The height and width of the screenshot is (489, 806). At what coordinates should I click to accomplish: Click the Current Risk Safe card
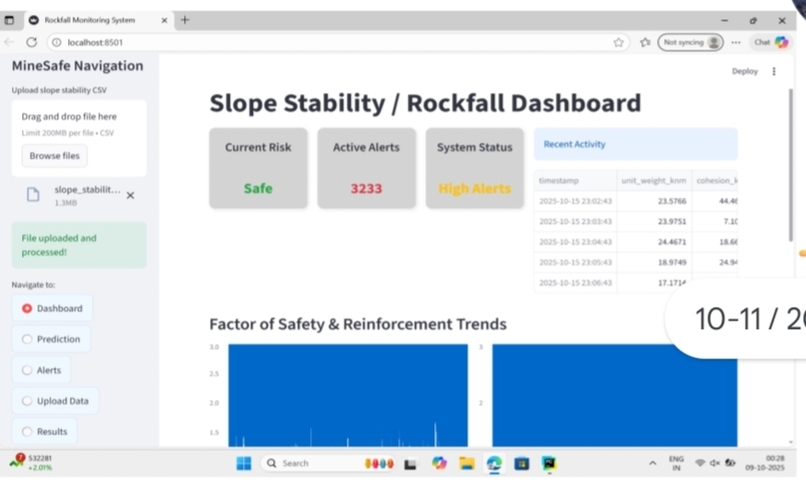258,168
